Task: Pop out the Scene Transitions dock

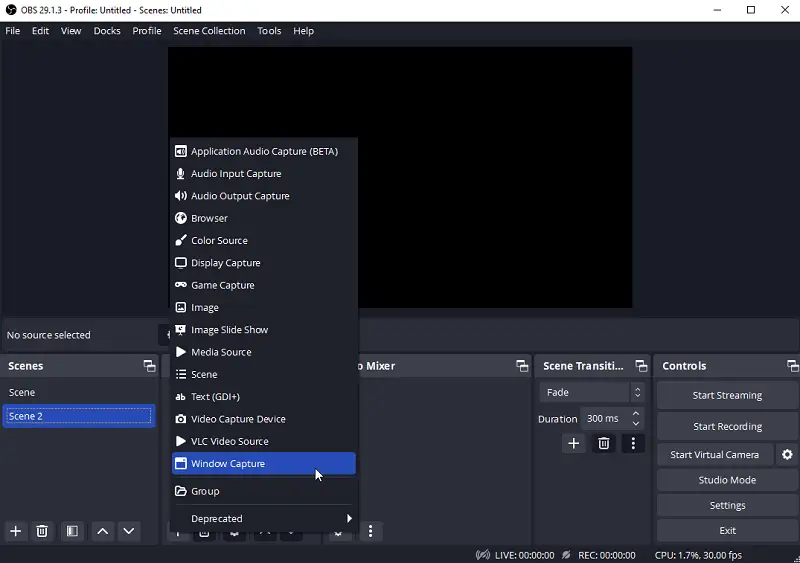Action: 641,366
